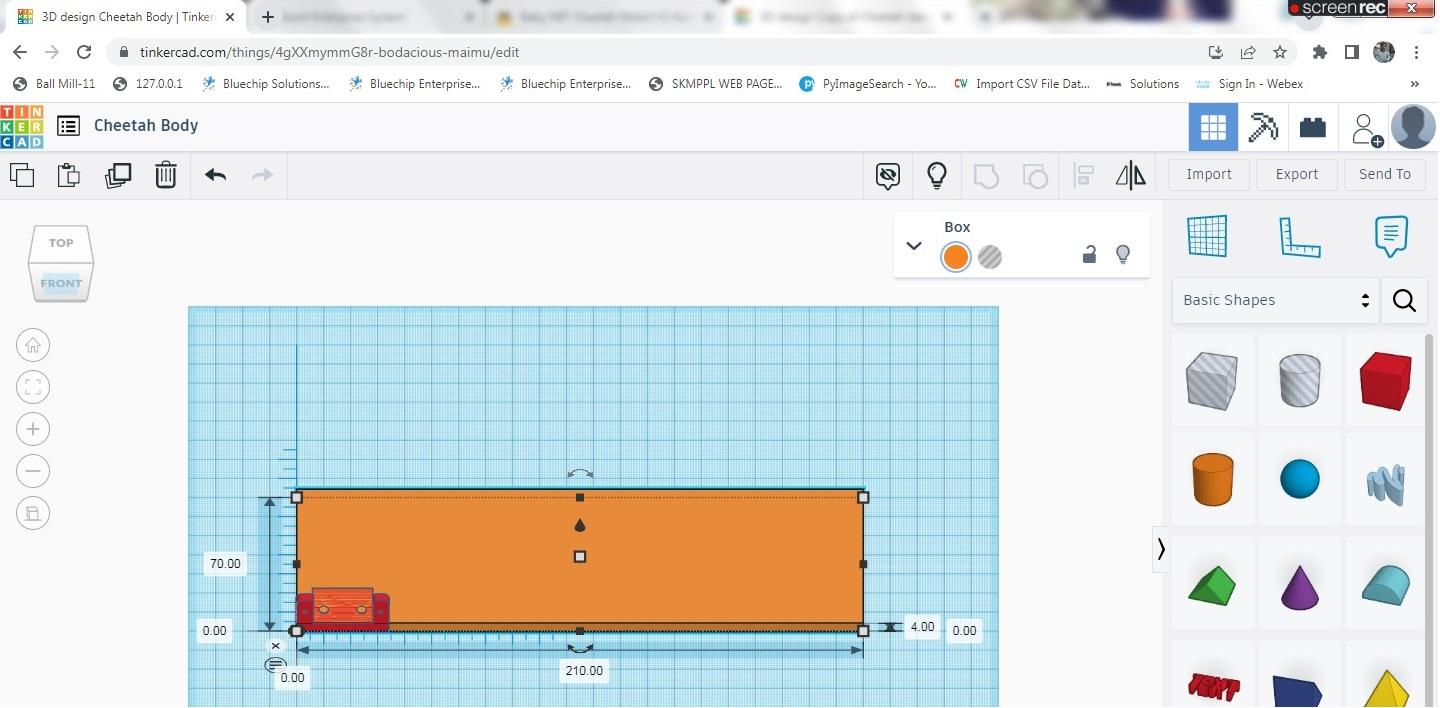Bookmark this page with star icon
This screenshot has height=708, width=1440.
(1280, 52)
